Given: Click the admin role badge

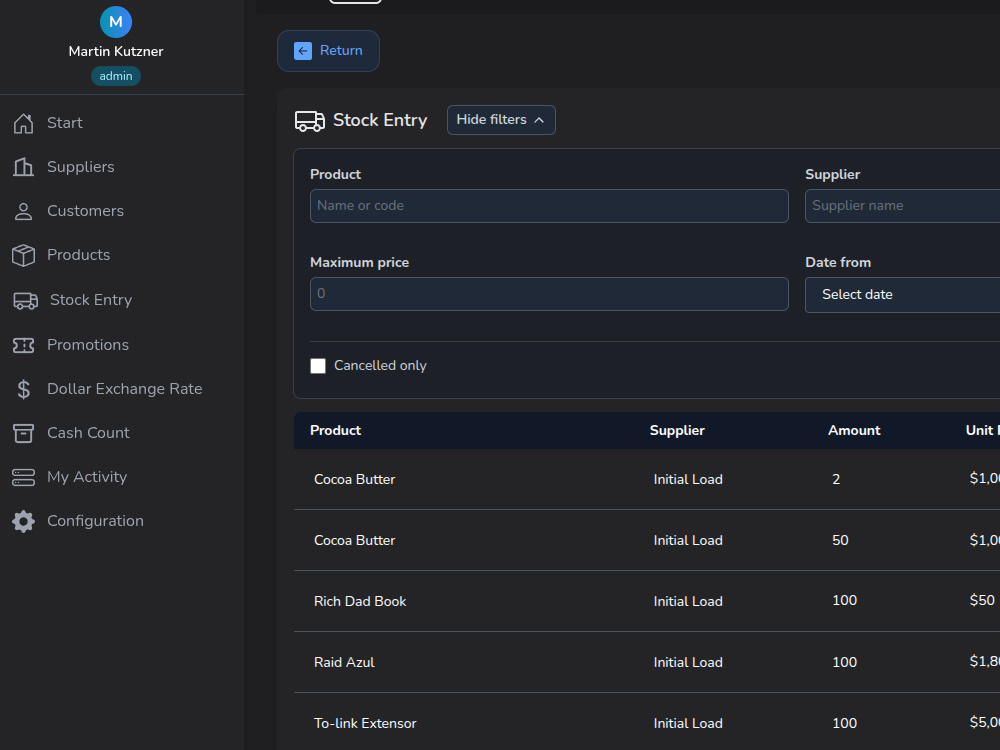Looking at the screenshot, I should point(115,76).
